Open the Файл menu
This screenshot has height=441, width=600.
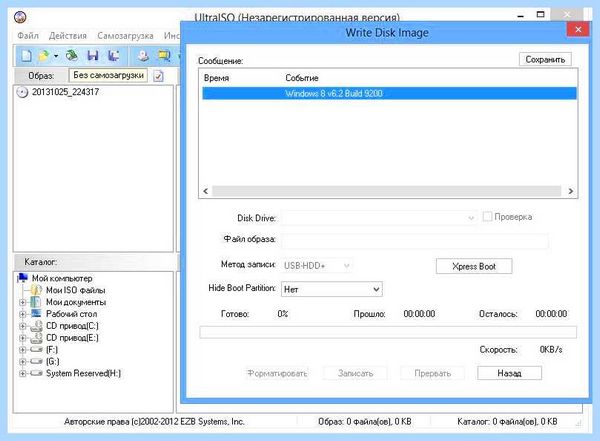point(28,36)
